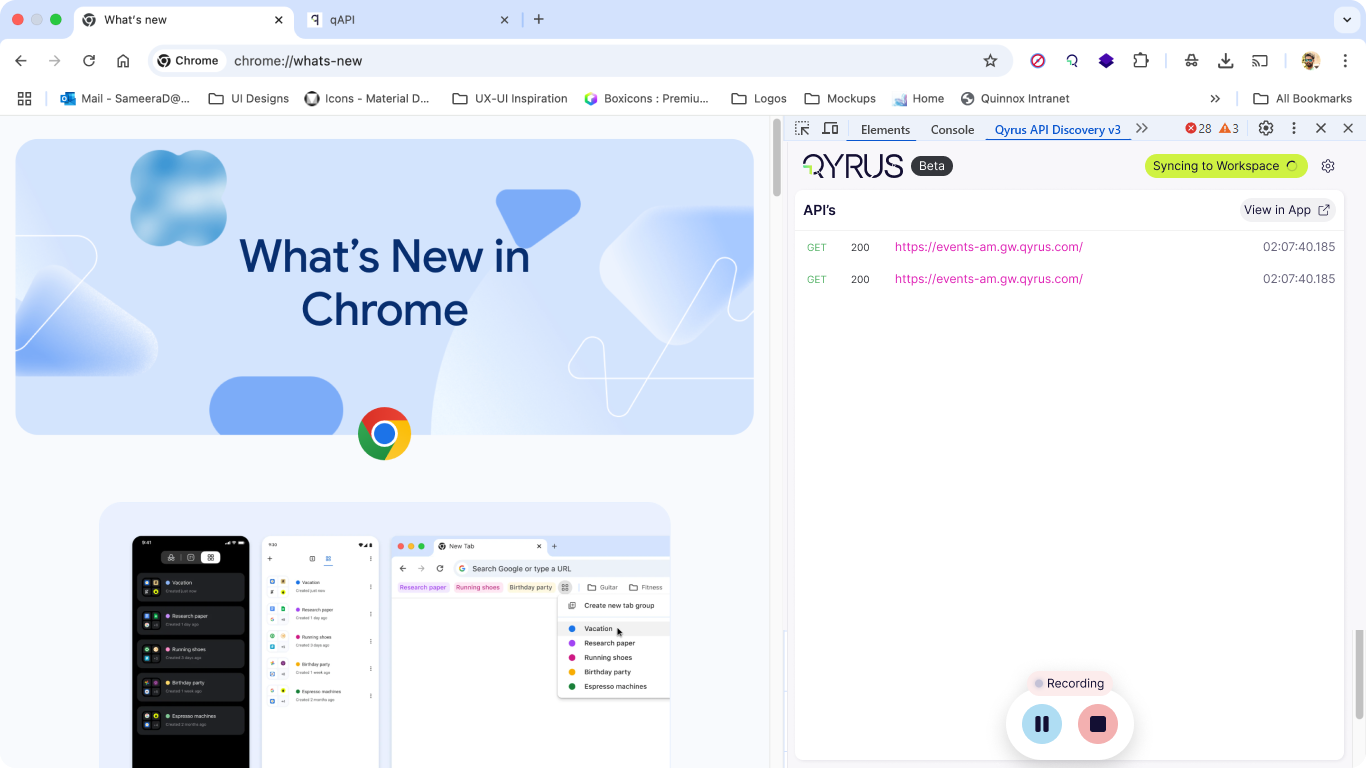Expand the bookmarks bar overflow chevron
Image resolution: width=1366 pixels, height=768 pixels.
click(1215, 98)
